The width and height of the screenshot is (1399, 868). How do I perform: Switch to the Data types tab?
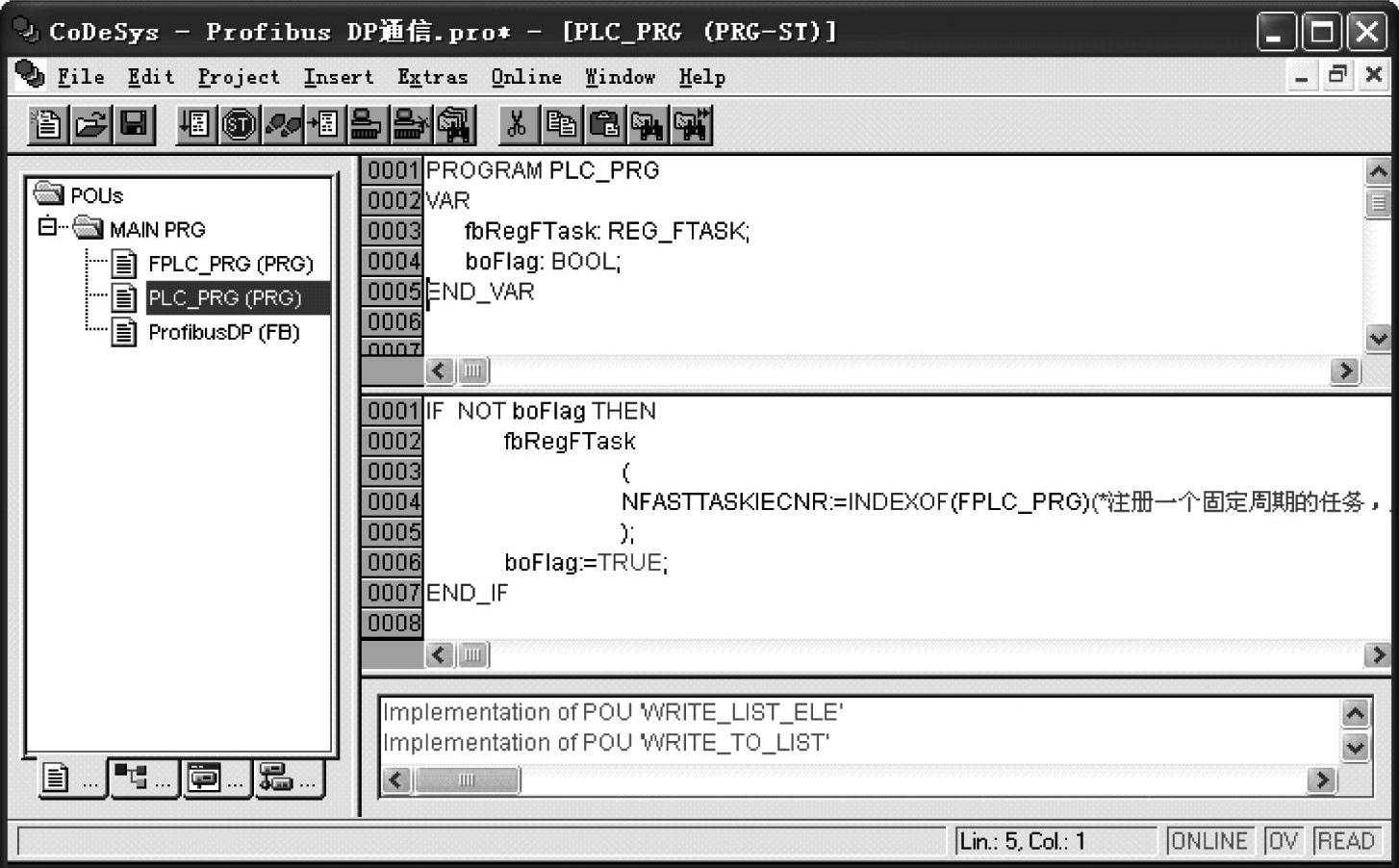click(x=143, y=778)
